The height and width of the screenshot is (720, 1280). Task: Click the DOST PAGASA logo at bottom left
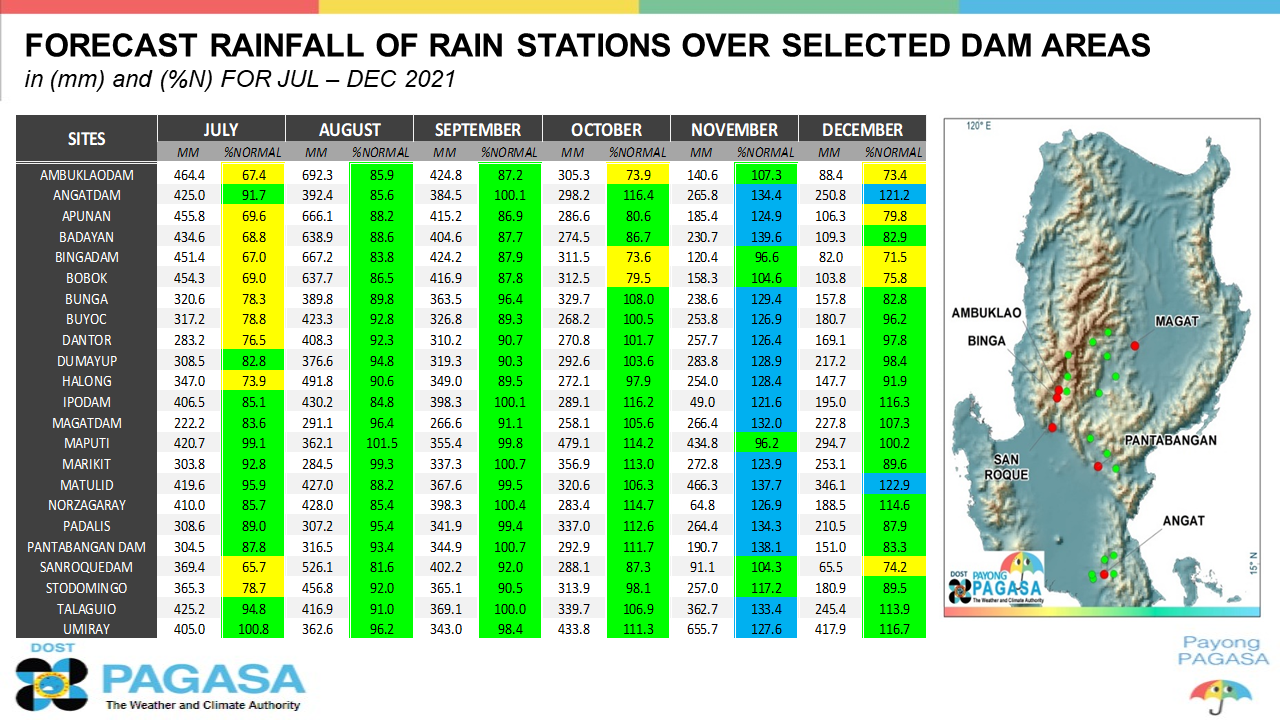point(159,679)
